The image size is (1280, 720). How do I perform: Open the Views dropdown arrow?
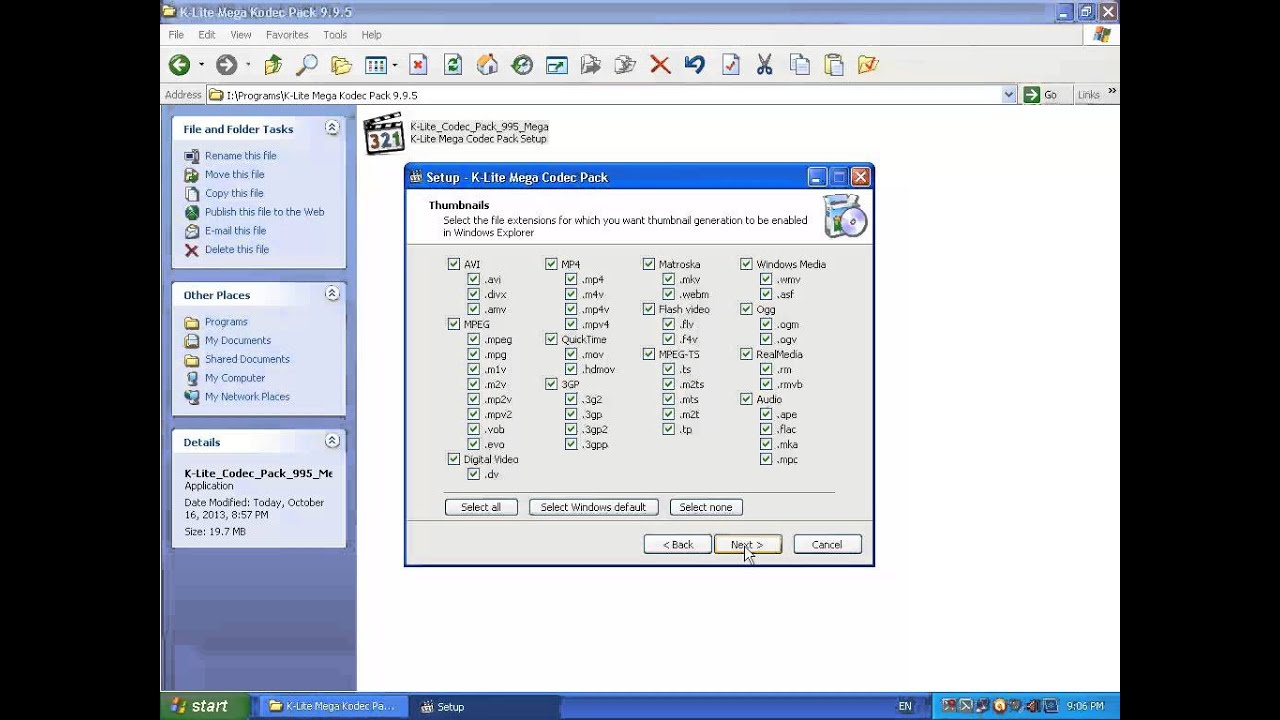pyautogui.click(x=395, y=65)
